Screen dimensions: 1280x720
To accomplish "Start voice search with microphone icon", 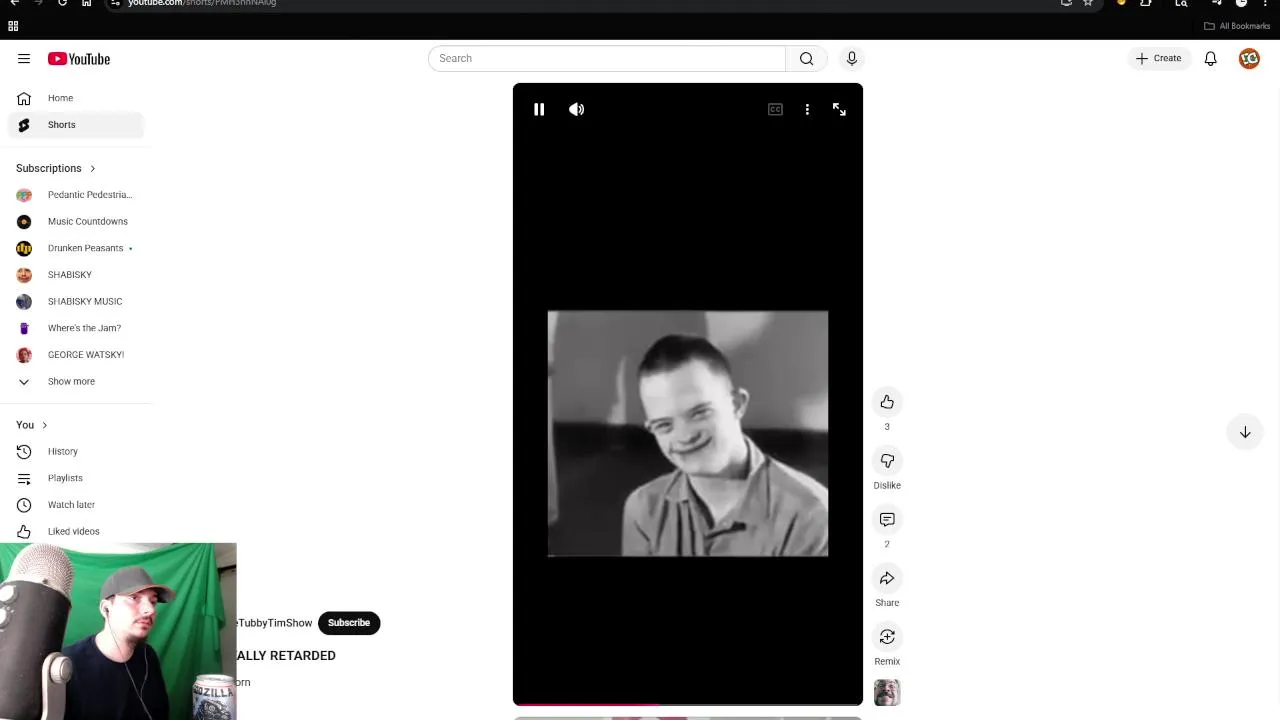I will (852, 58).
